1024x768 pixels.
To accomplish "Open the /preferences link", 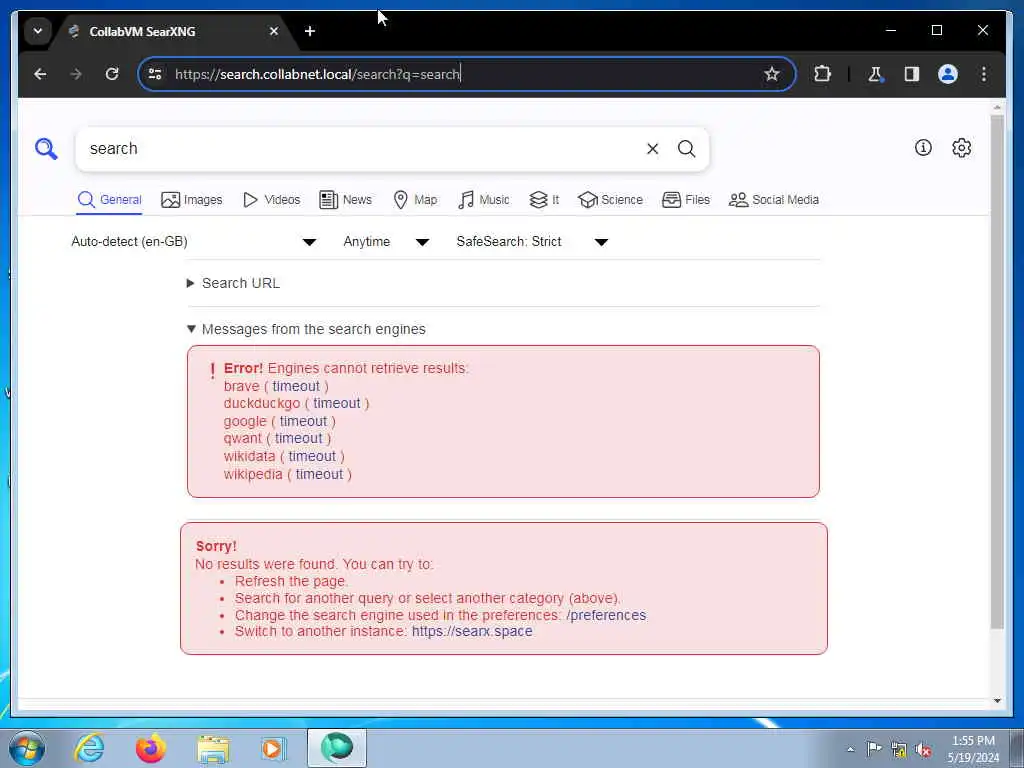I will pyautogui.click(x=606, y=615).
